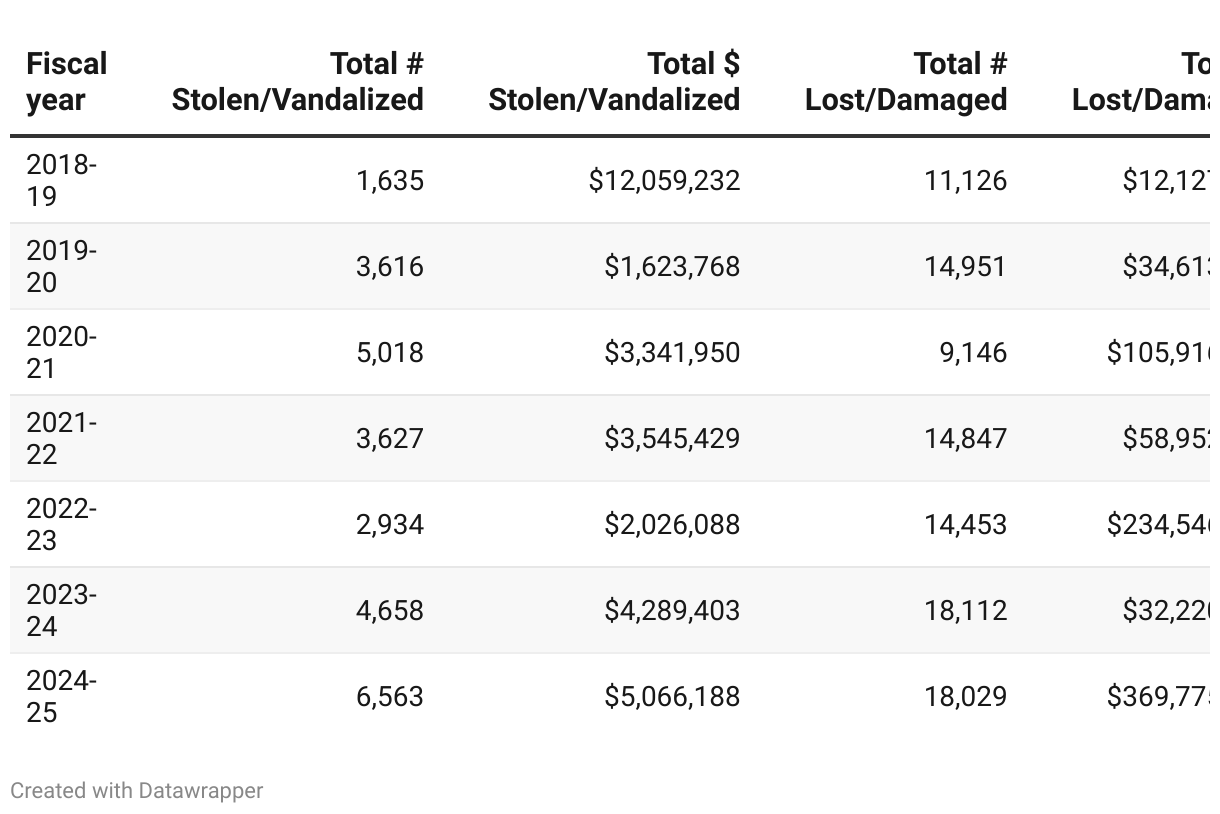Click the 1,635 stolen count cell
The width and height of the screenshot is (1220, 814).
[390, 180]
